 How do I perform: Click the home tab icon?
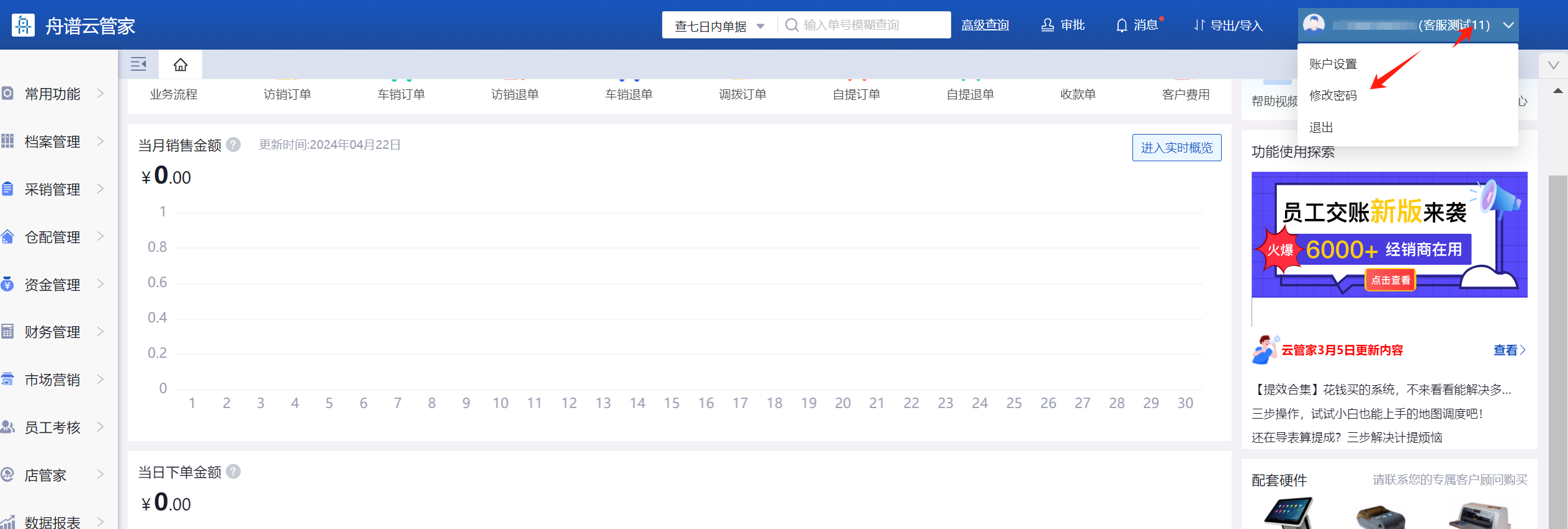(x=180, y=64)
